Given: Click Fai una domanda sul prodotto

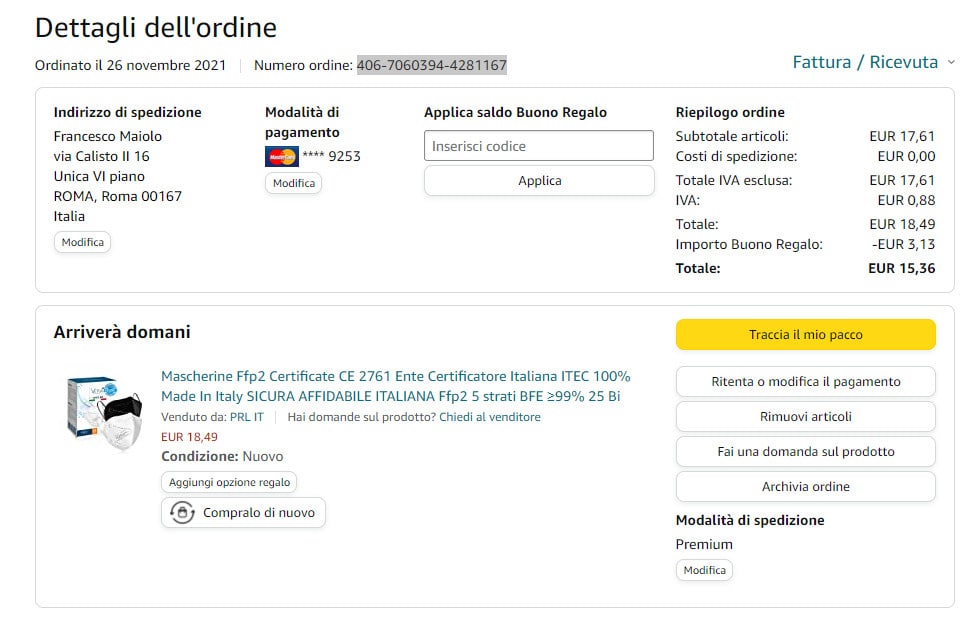Looking at the screenshot, I should (805, 451).
